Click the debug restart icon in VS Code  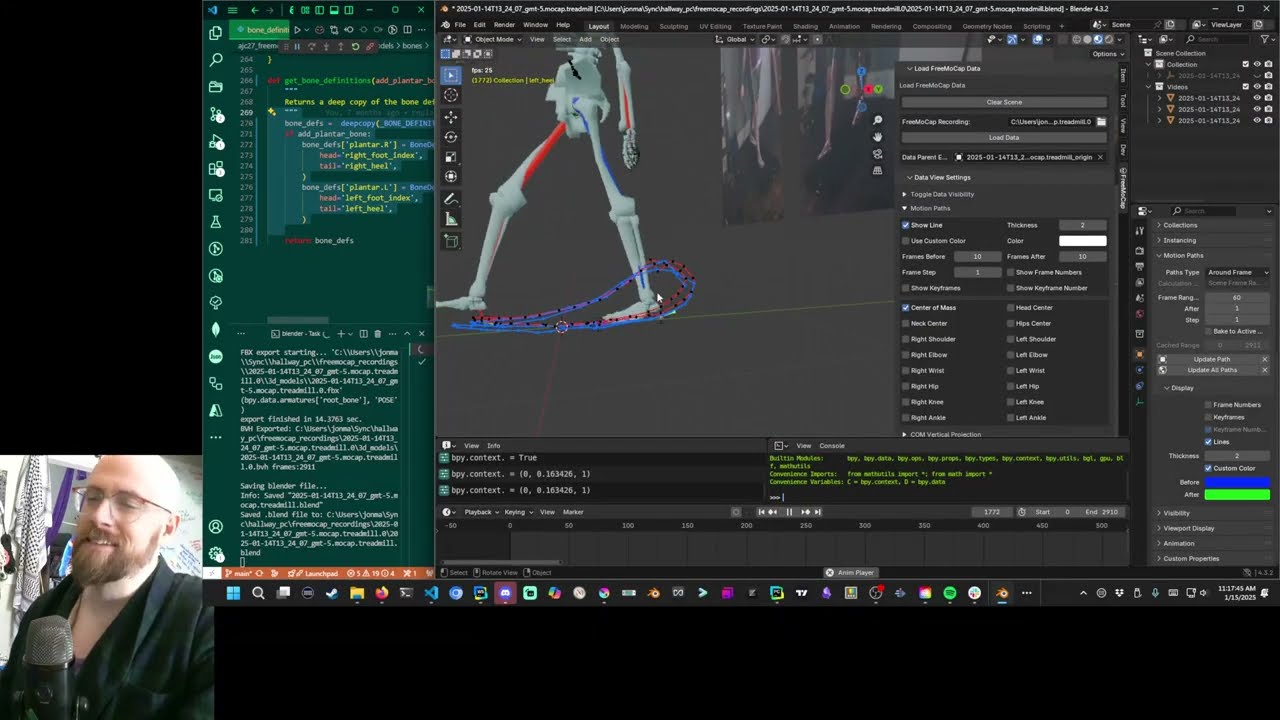[357, 46]
